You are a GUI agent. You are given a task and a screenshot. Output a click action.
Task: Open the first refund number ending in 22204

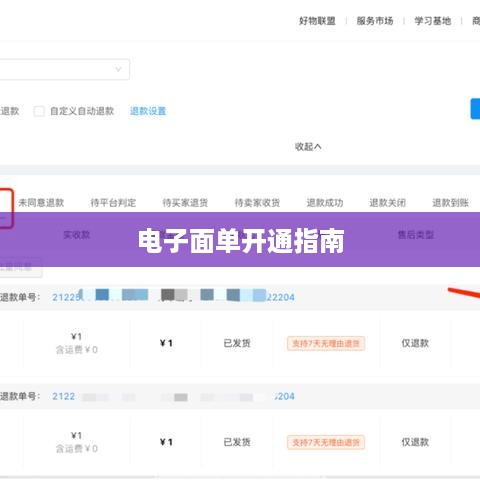tap(173, 297)
